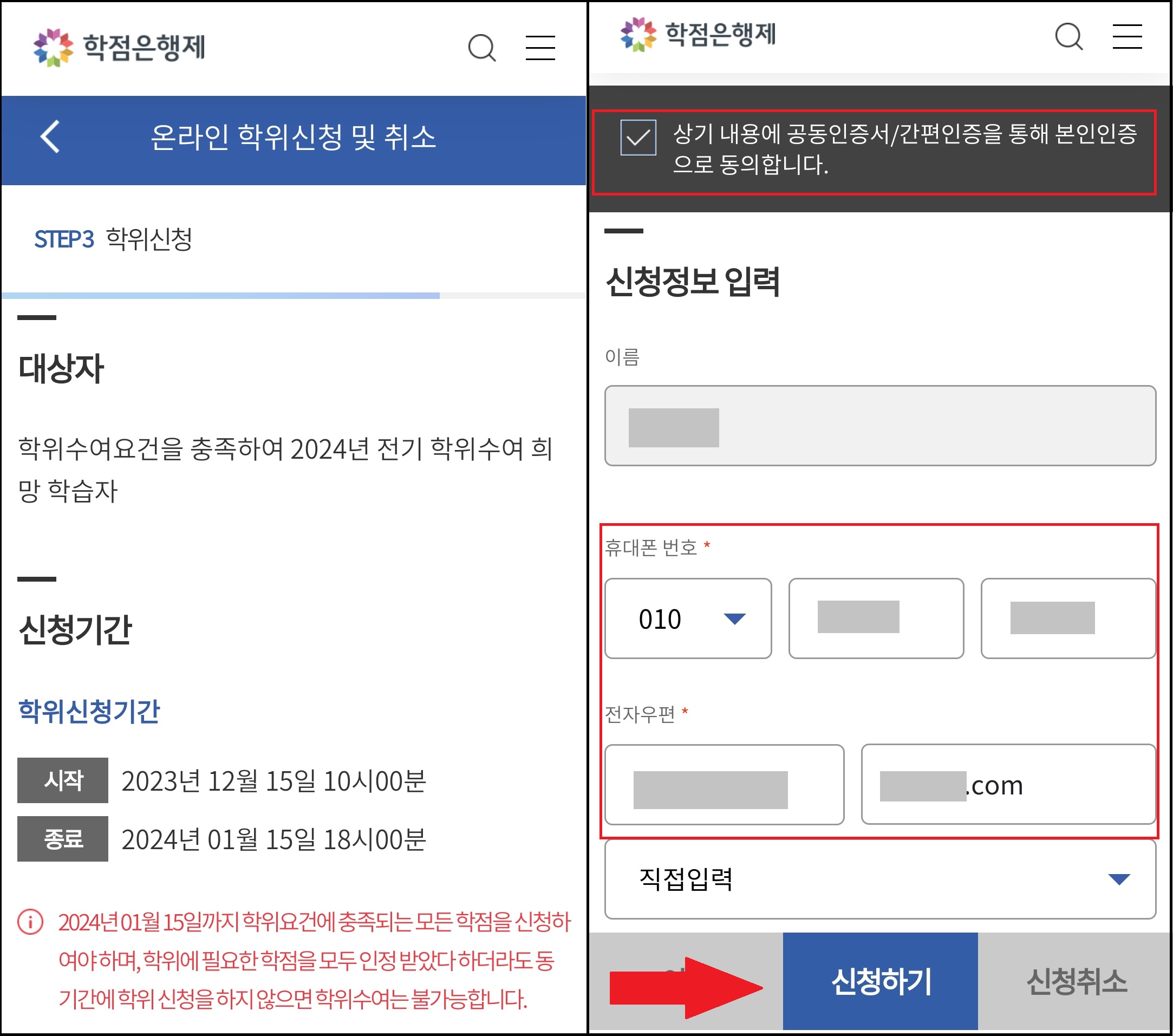Go back using the left chevron arrow
The height and width of the screenshot is (1036, 1173).
point(50,136)
